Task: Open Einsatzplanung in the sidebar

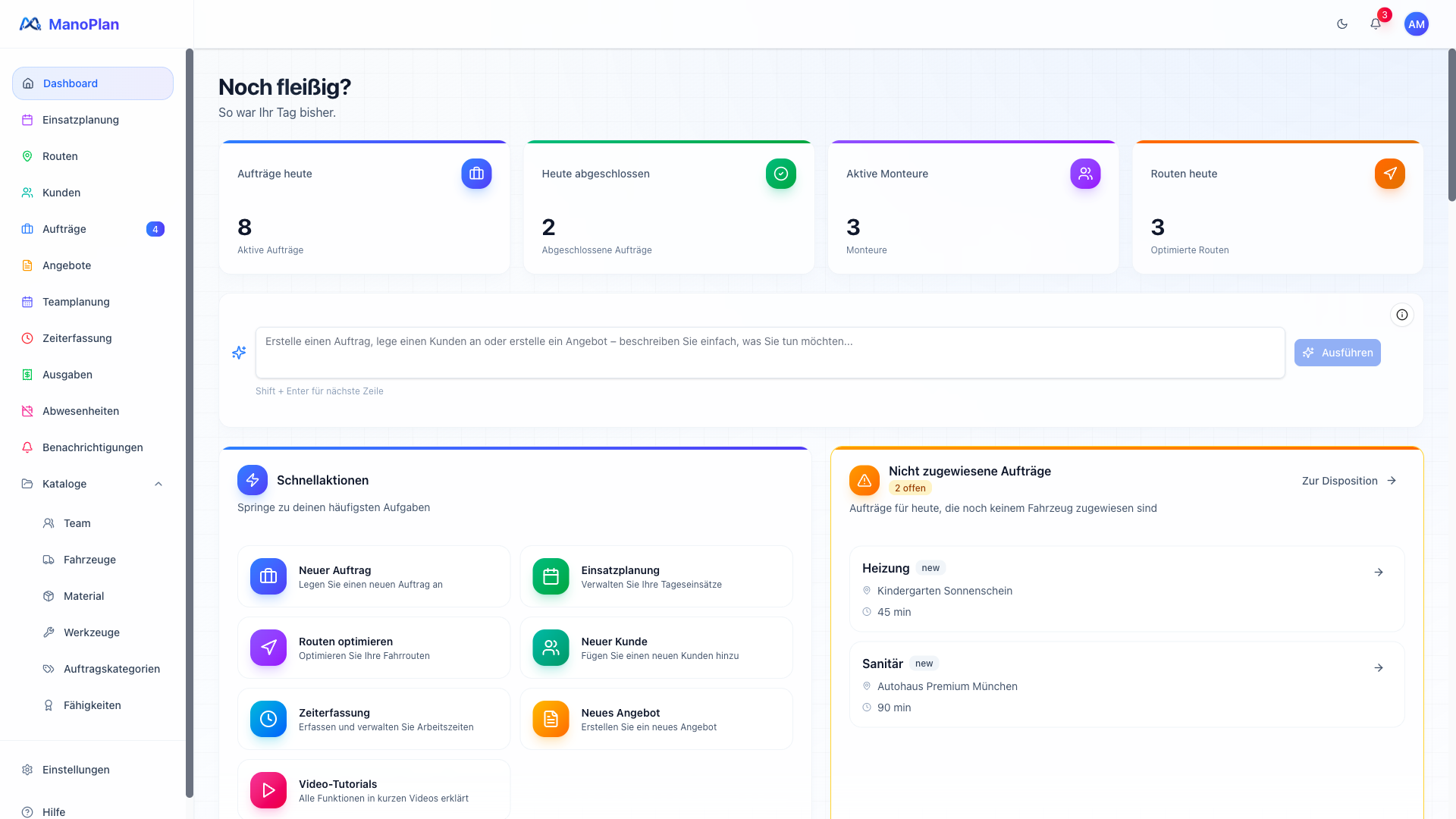Action: 80,120
